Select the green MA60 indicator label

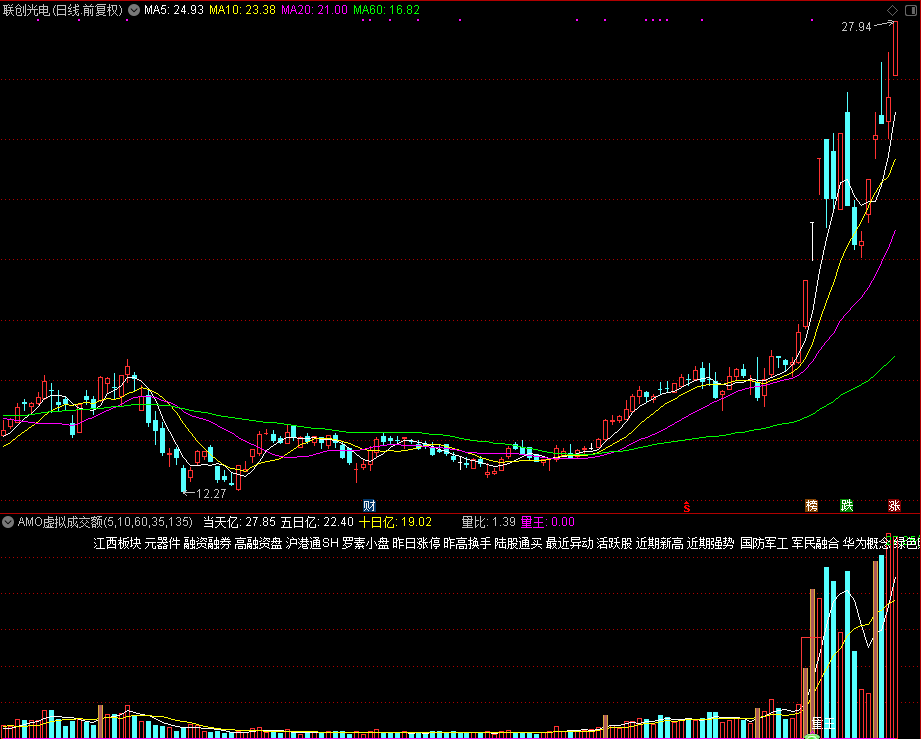386,10
